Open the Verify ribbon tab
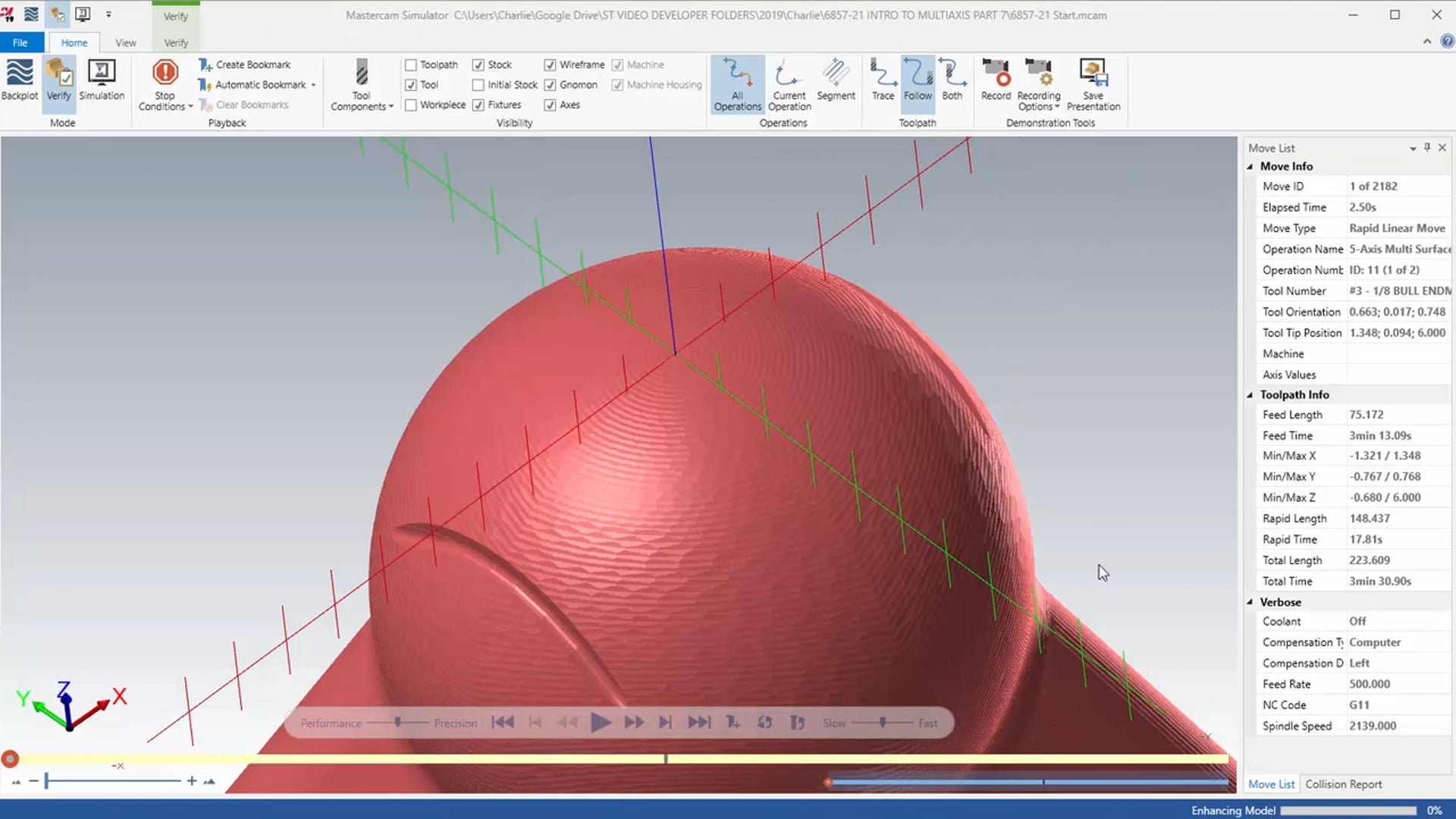 pos(175,42)
